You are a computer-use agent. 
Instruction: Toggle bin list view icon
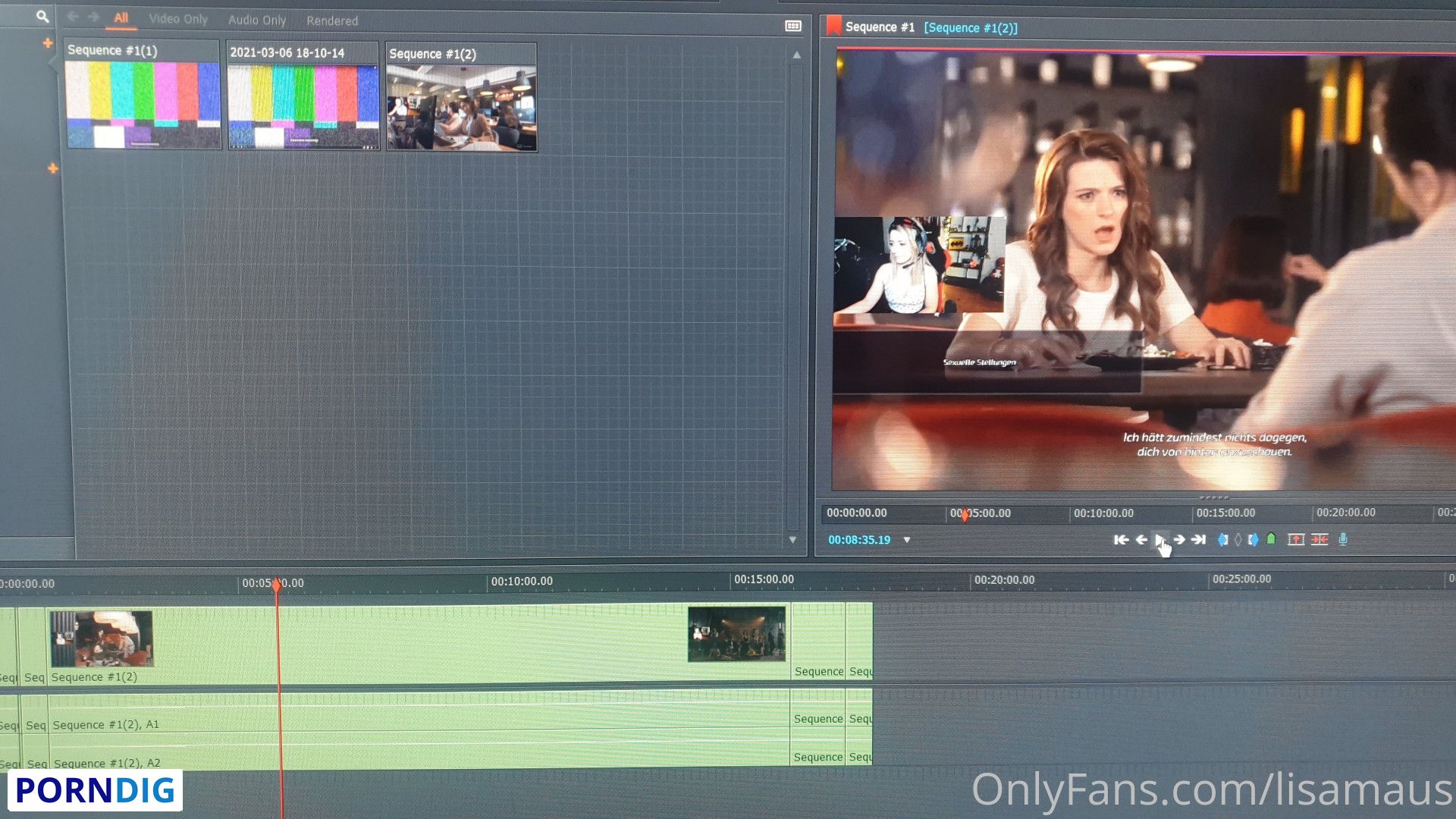pyautogui.click(x=793, y=26)
